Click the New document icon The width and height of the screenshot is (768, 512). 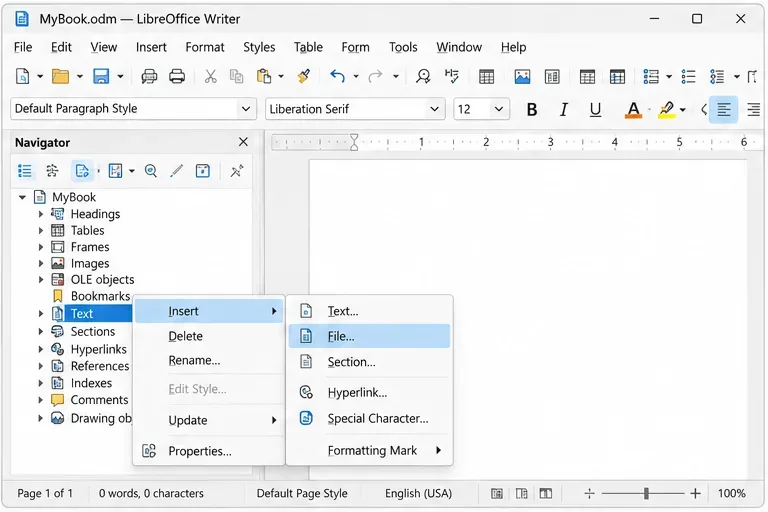(x=23, y=77)
